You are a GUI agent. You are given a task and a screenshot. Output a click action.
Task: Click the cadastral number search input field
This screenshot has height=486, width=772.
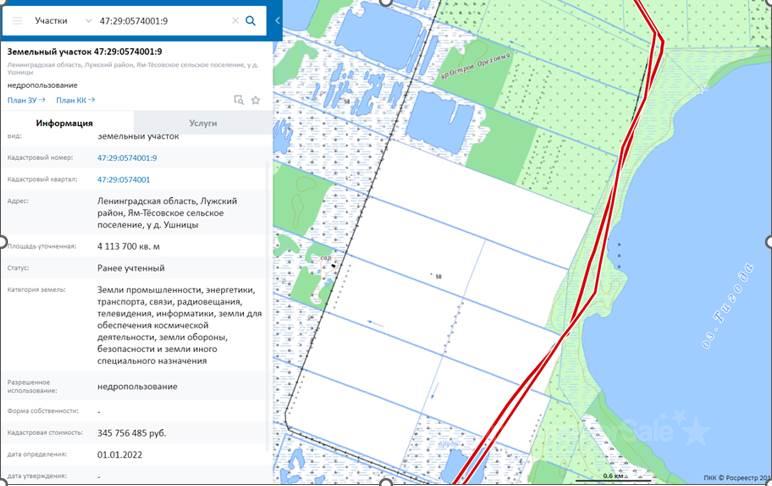click(x=160, y=20)
